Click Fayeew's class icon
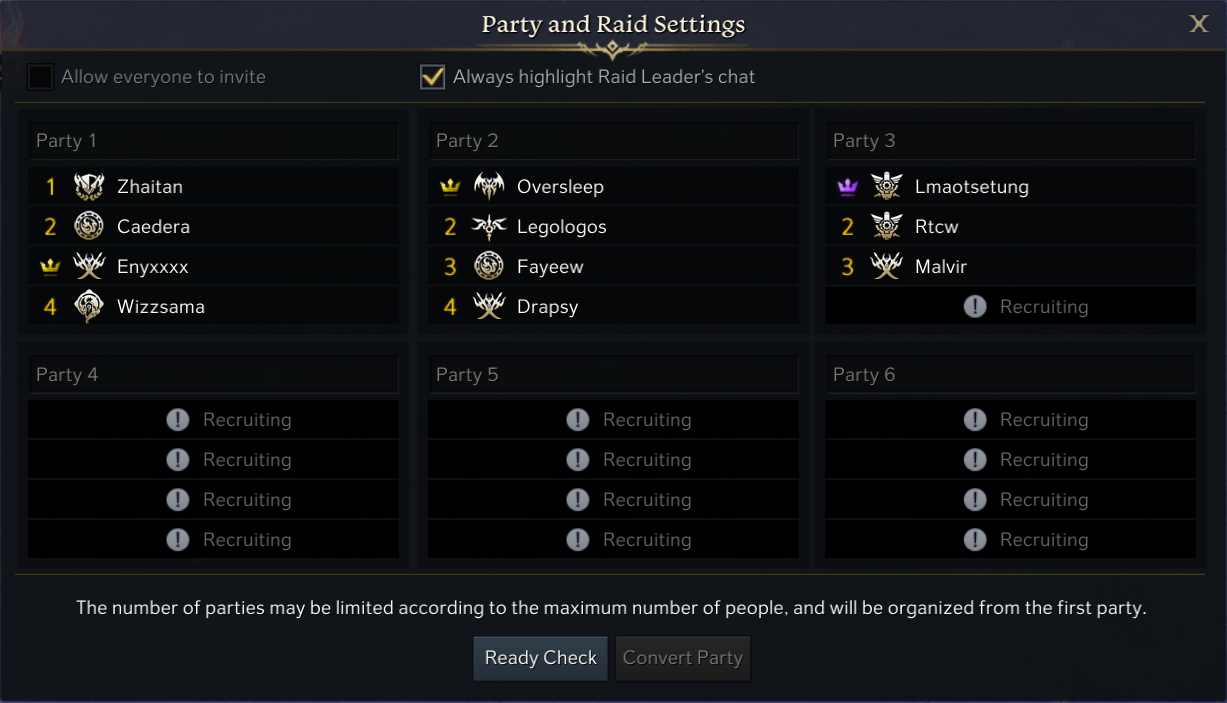 [489, 267]
